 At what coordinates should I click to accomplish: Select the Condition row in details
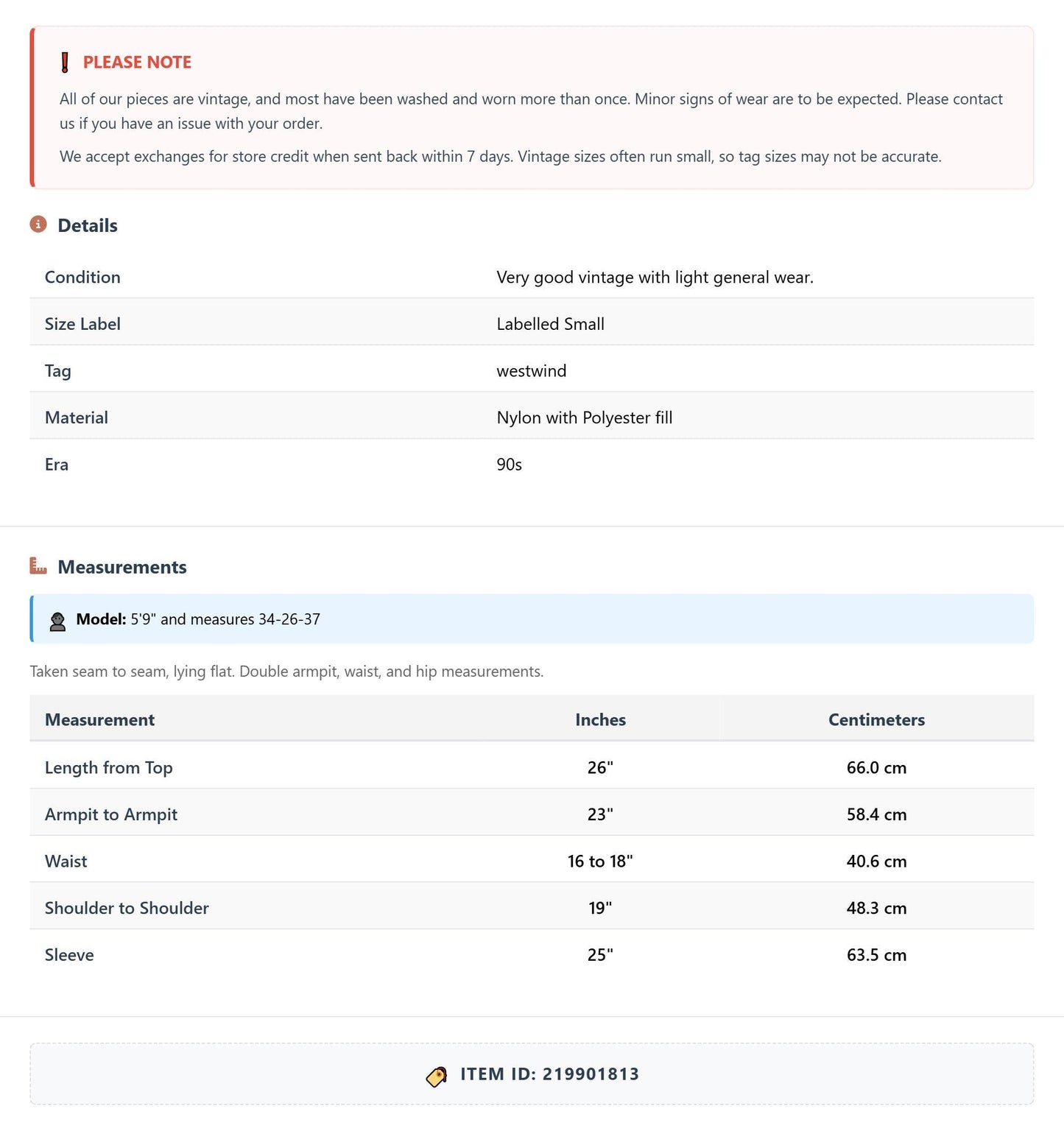[x=532, y=278]
